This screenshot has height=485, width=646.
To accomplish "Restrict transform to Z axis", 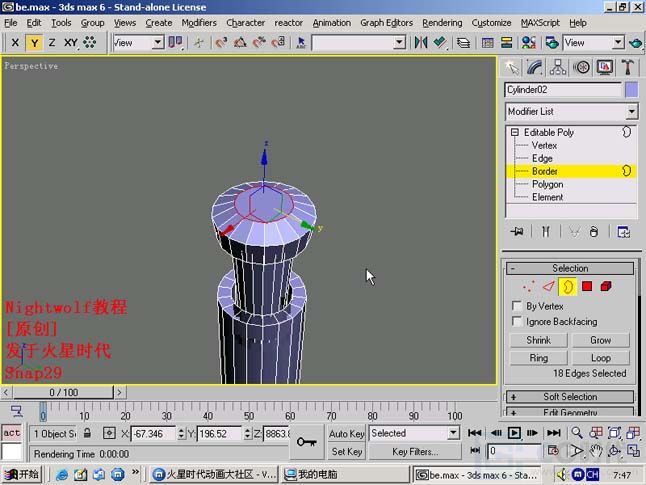I will pyautogui.click(x=52, y=42).
